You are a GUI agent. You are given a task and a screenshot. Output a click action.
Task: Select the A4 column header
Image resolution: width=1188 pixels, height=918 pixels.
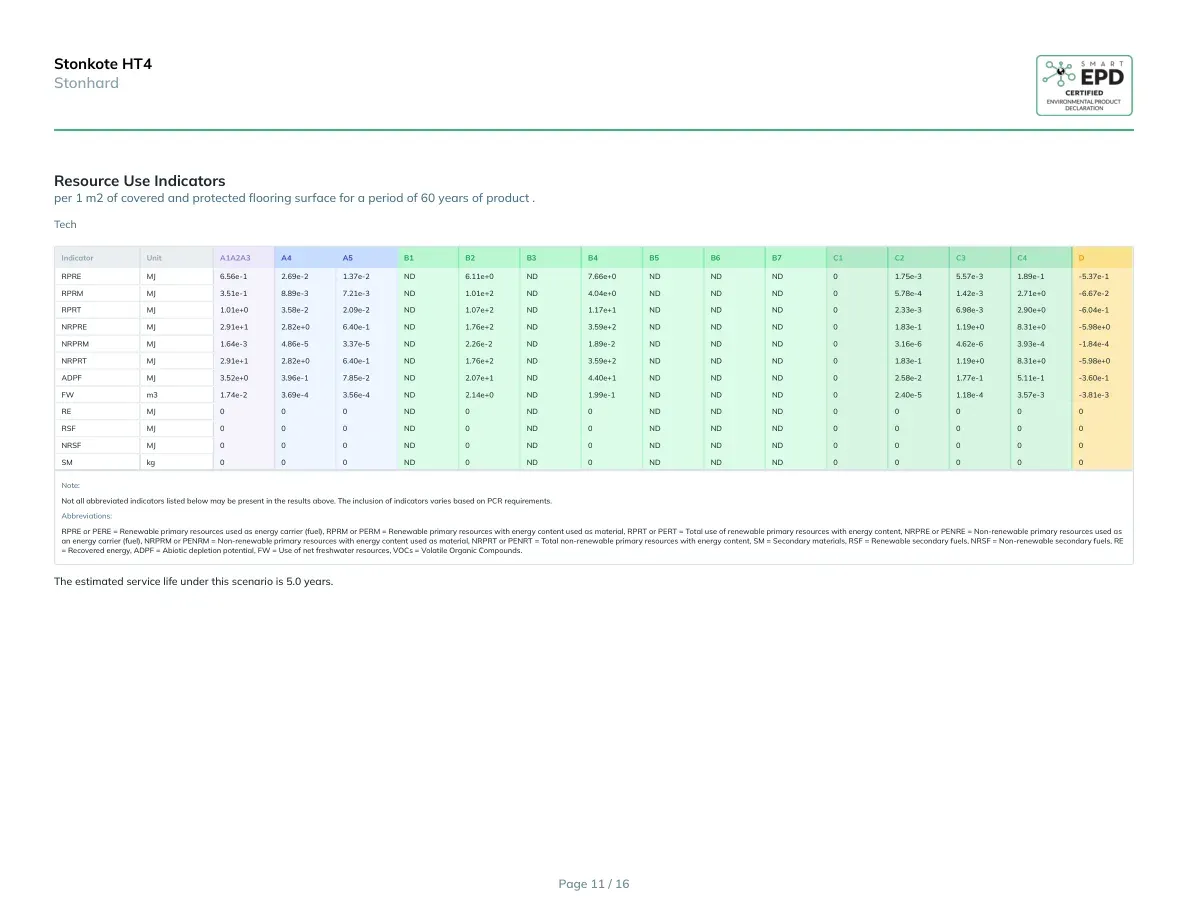(286, 258)
